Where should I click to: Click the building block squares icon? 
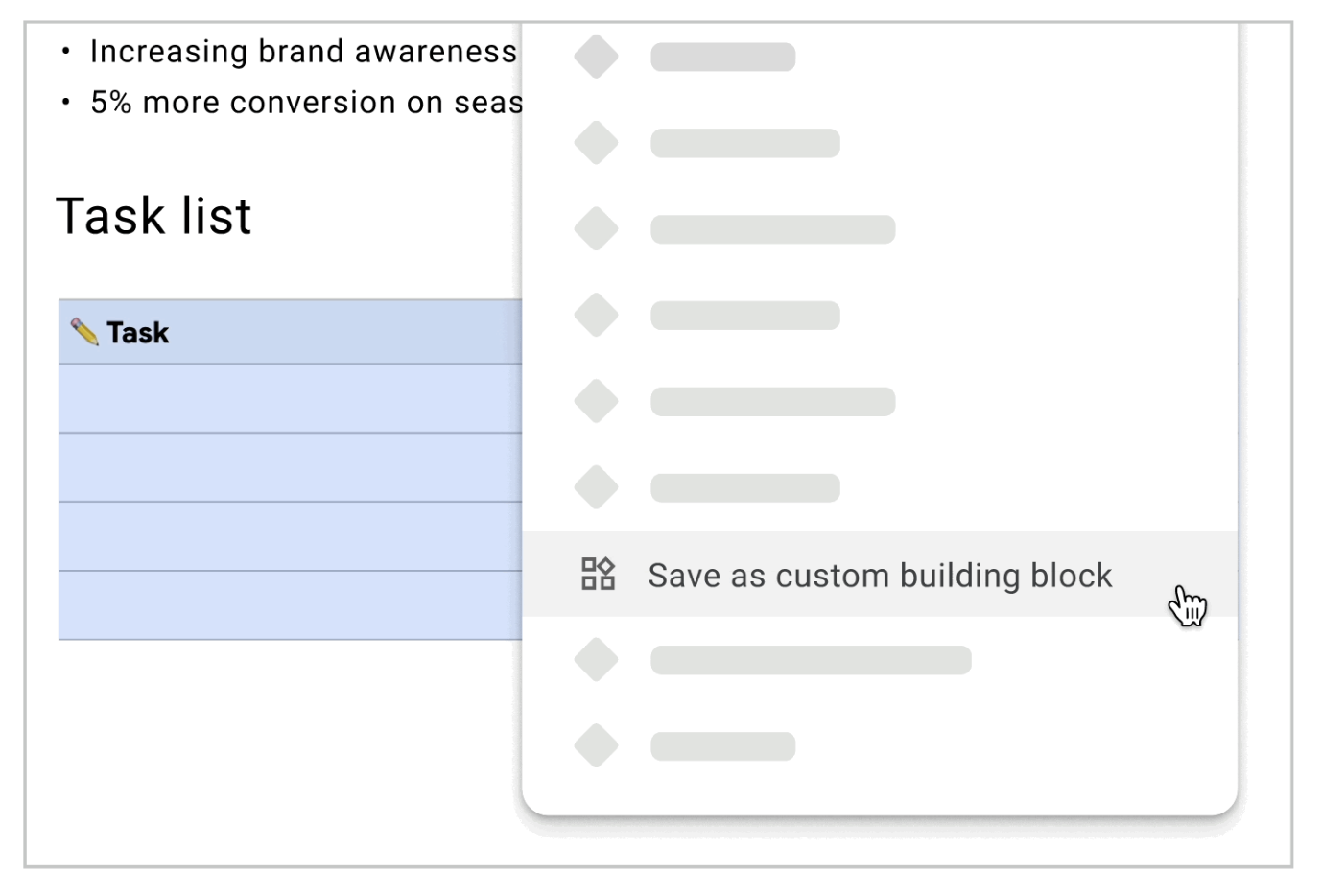[598, 575]
